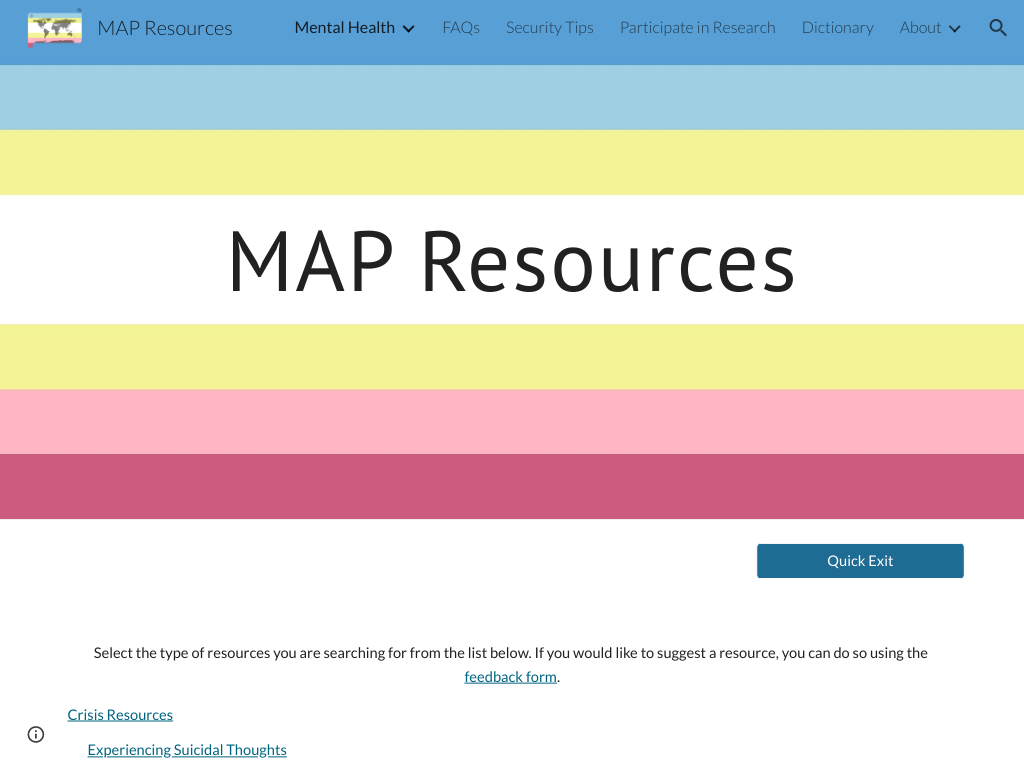Click the MAP Resources site title
Image resolution: width=1024 pixels, height=768 pixels.
(165, 28)
